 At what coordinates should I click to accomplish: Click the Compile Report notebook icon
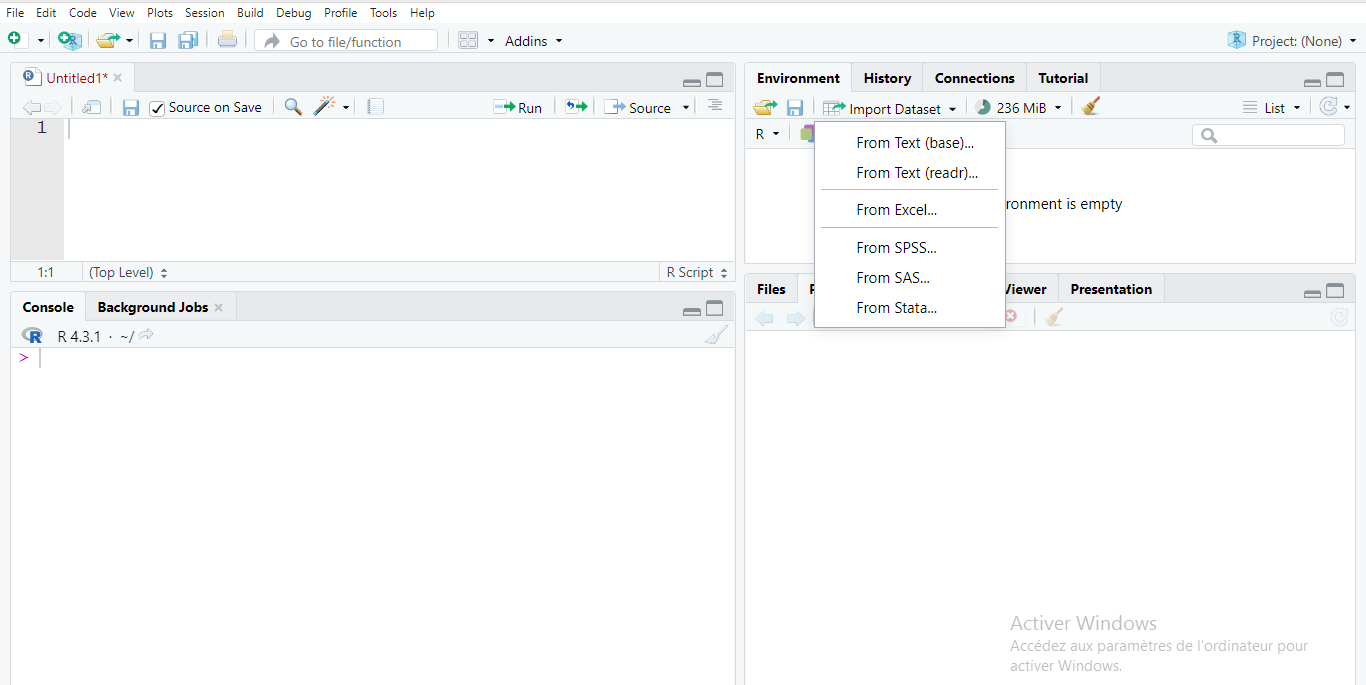[375, 107]
